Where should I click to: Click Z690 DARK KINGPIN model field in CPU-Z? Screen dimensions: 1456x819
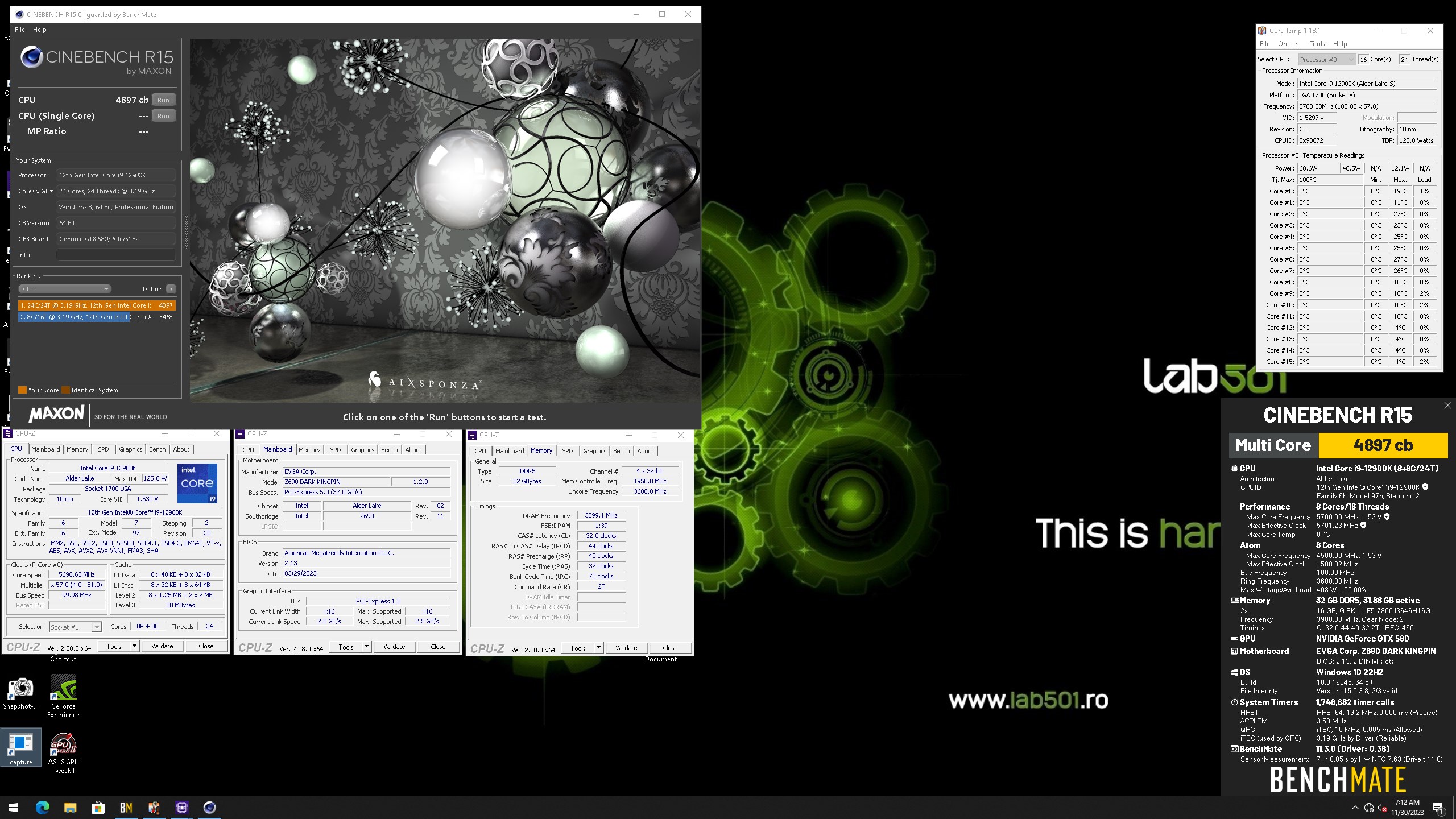[336, 482]
